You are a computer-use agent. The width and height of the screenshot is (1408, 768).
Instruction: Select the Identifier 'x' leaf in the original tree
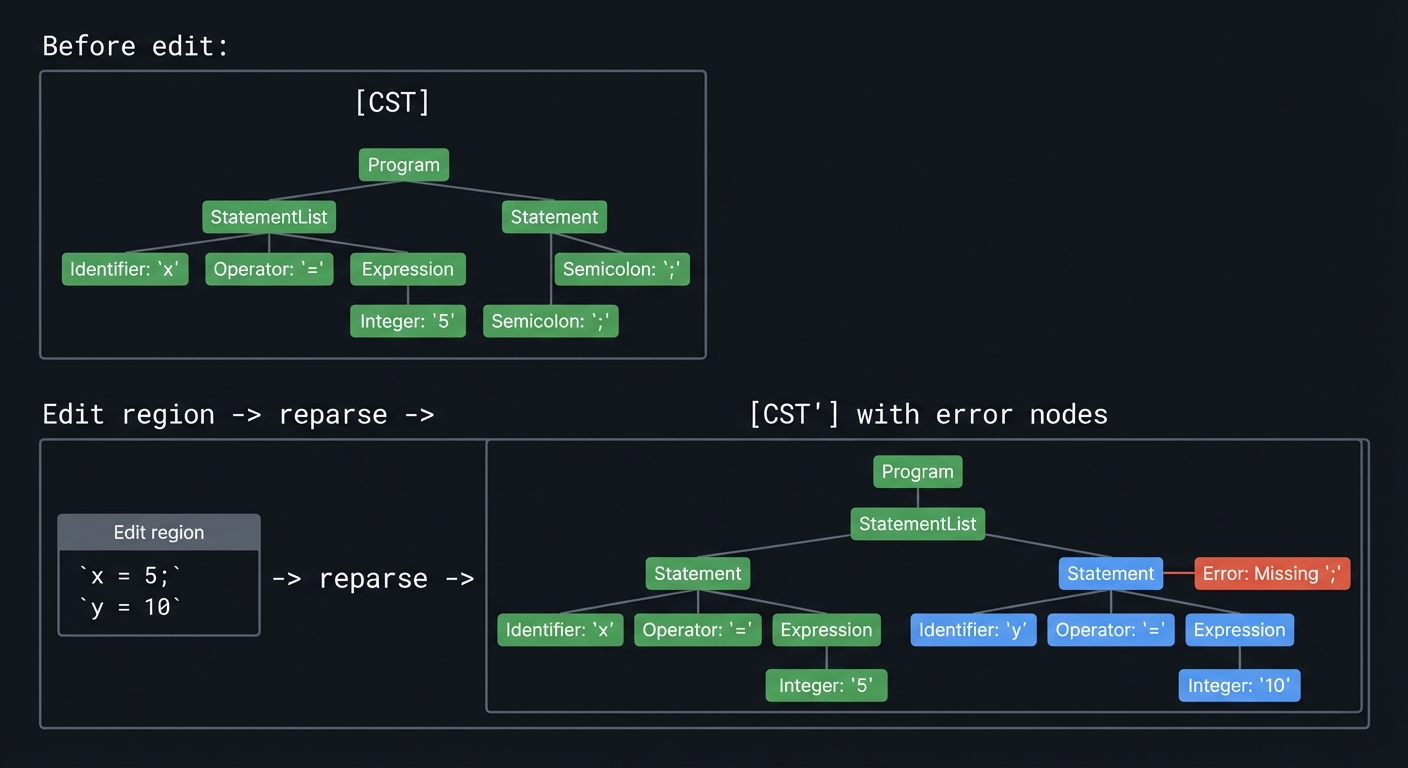tap(124, 268)
